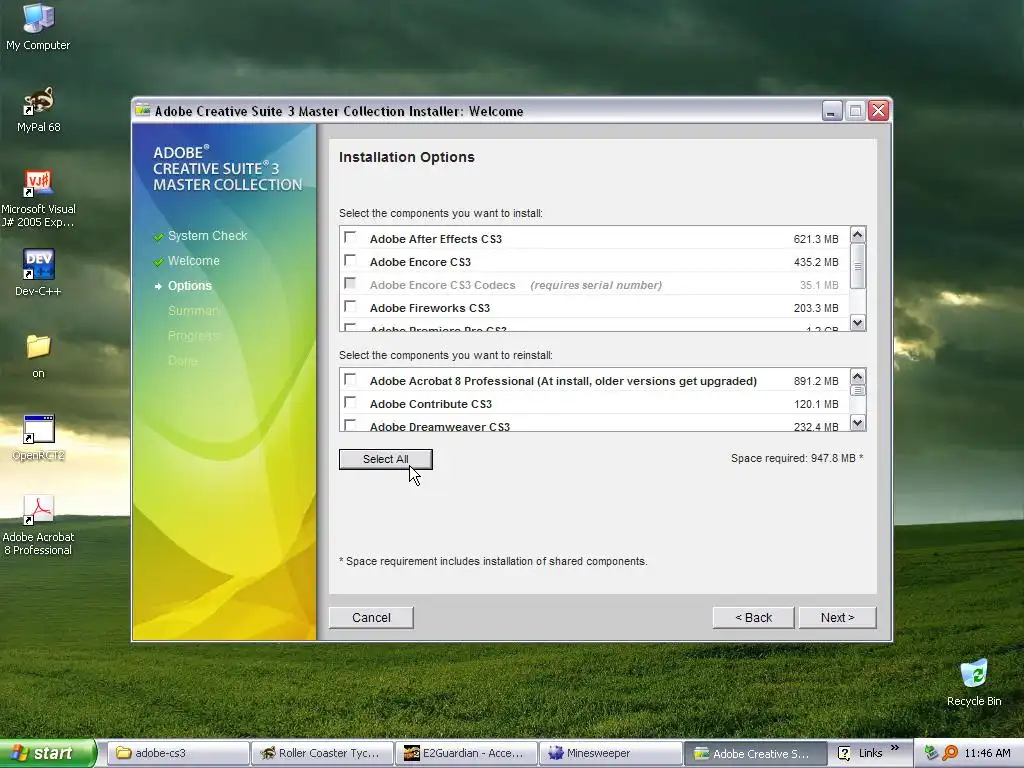Go to the previous step with Back
Image resolution: width=1024 pixels, height=768 pixels.
(754, 618)
